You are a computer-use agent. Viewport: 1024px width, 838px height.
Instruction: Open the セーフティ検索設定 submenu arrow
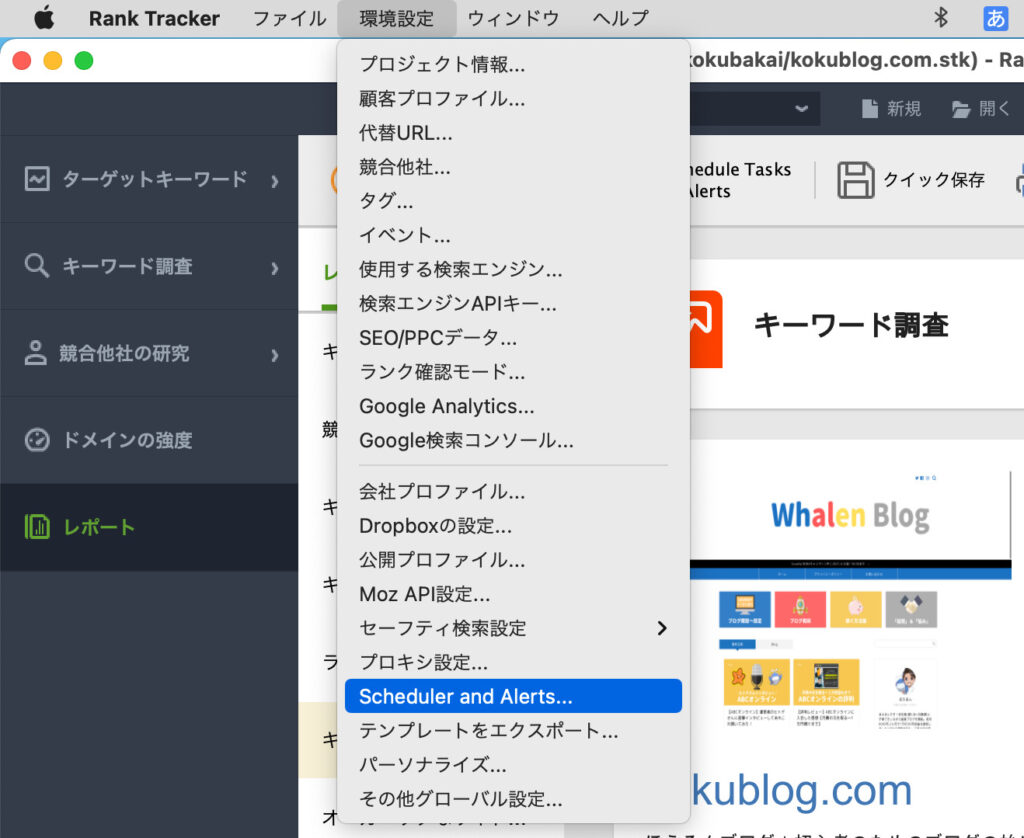click(662, 628)
